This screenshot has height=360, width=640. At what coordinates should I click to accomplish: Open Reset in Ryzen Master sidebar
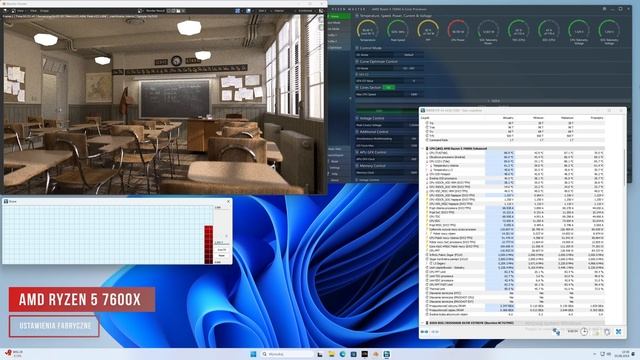(x=335, y=162)
